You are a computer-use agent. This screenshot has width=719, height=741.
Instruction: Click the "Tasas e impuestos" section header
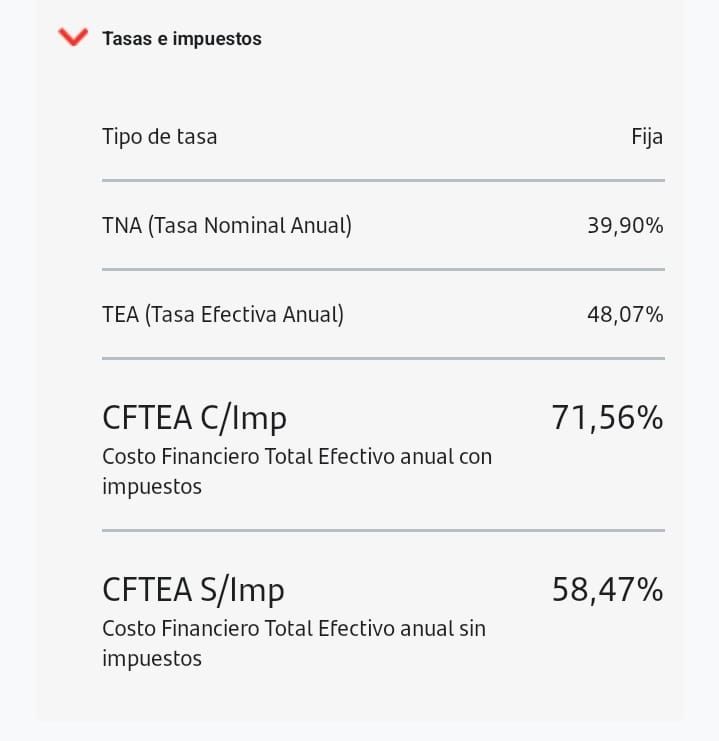(x=181, y=39)
